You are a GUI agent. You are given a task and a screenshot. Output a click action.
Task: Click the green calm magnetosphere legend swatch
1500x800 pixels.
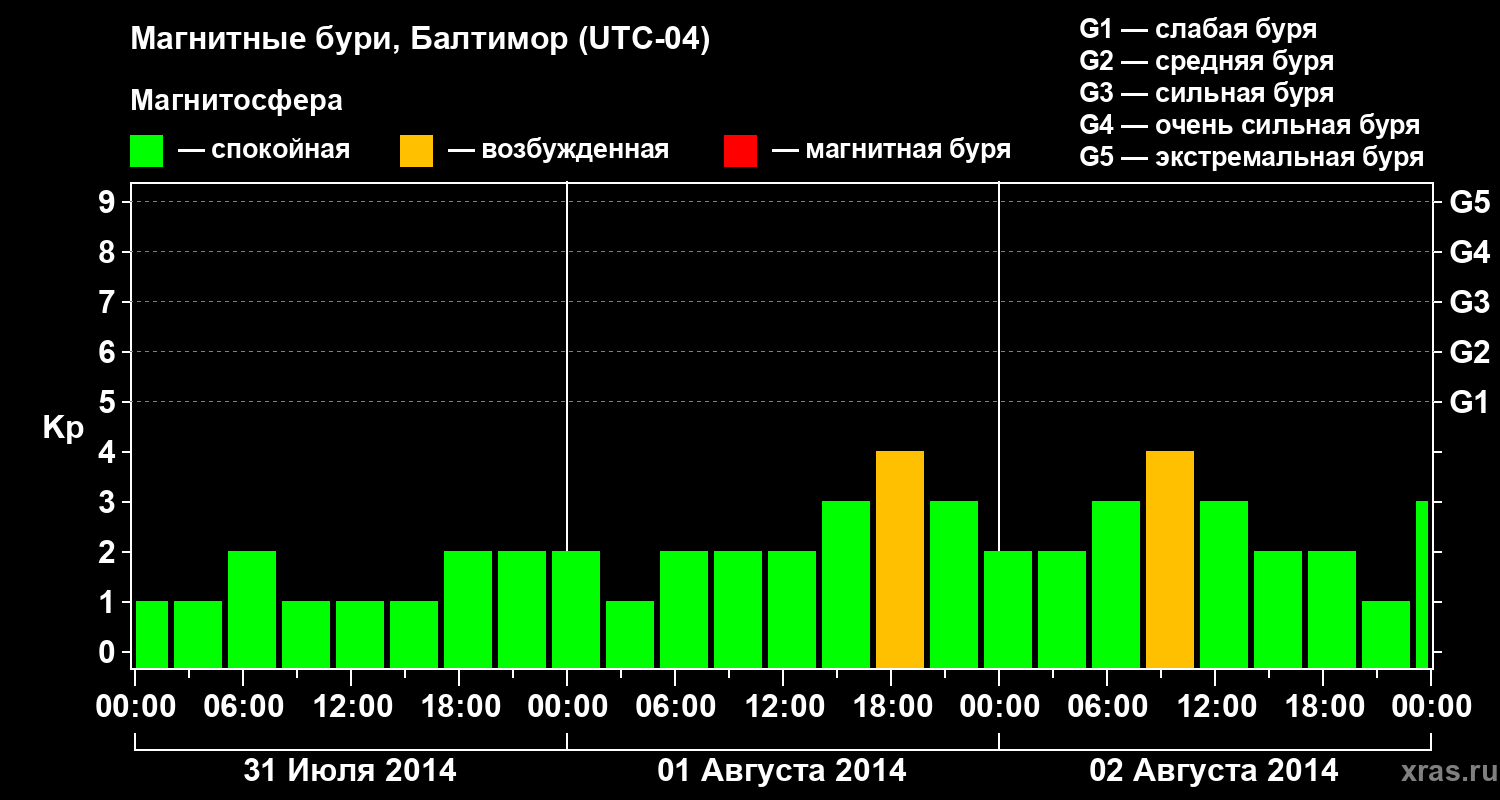click(146, 151)
